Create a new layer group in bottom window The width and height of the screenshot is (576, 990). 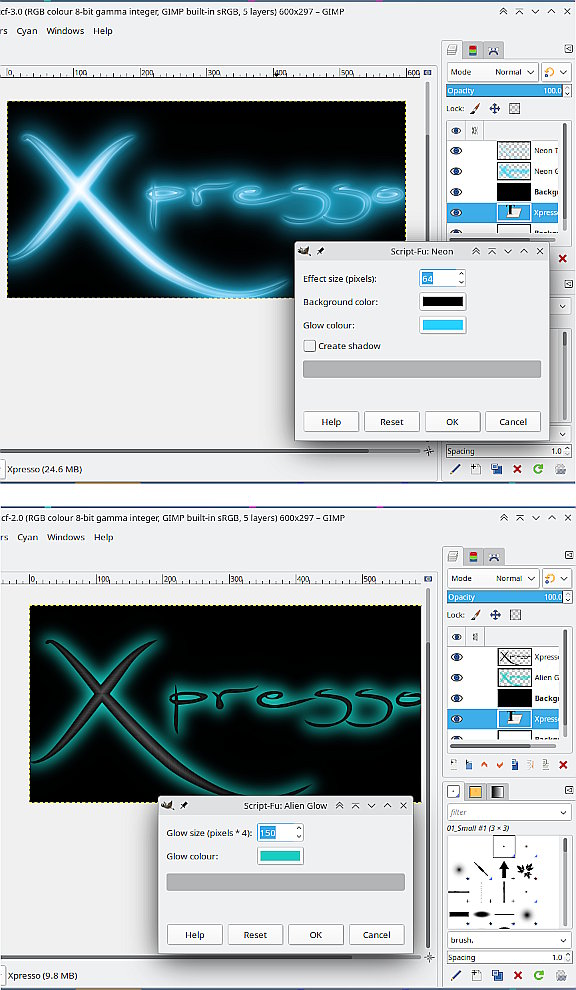point(469,765)
